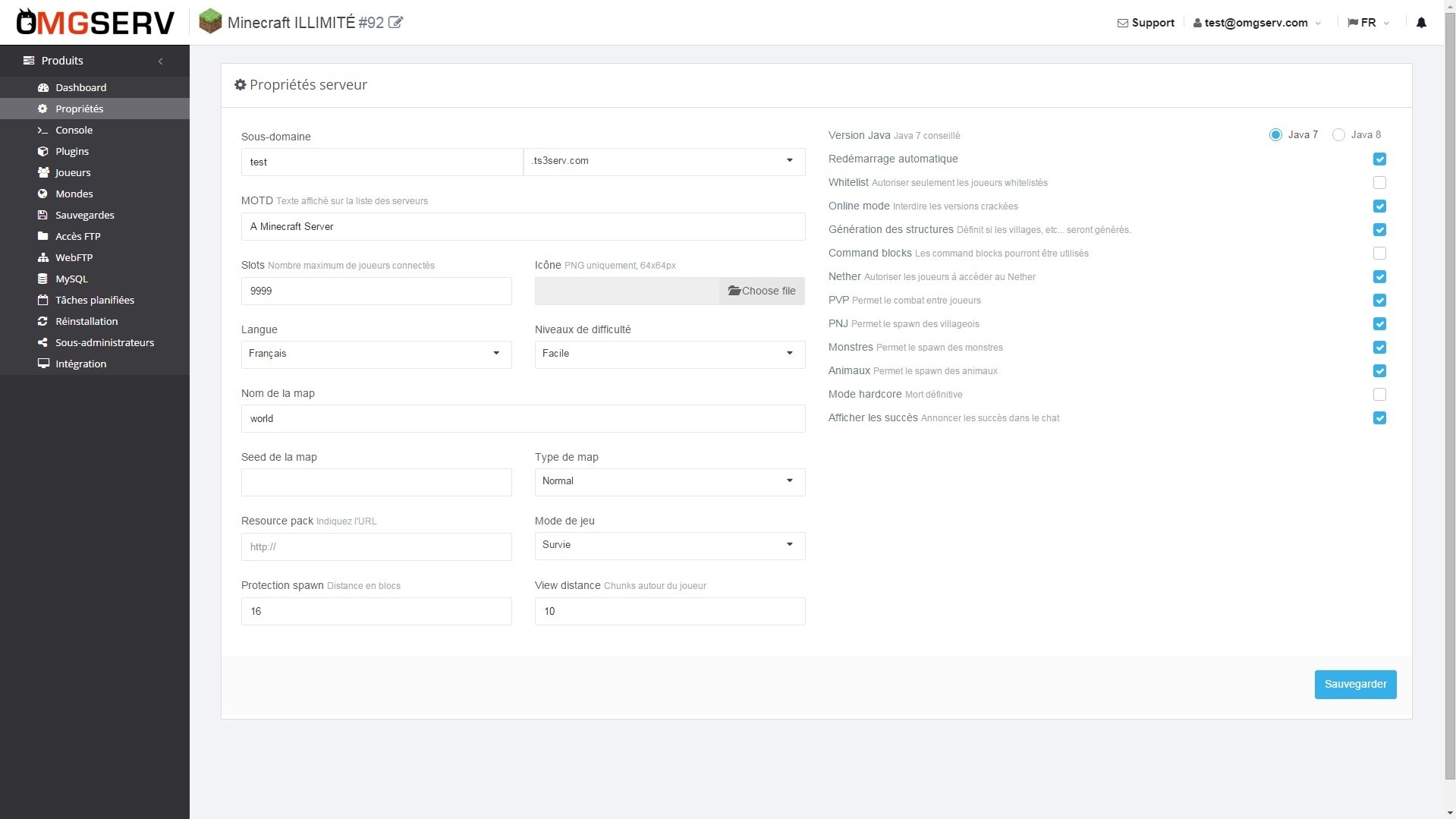Click the notification bell icon
Viewport: 1456px width, 819px height.
tap(1421, 23)
